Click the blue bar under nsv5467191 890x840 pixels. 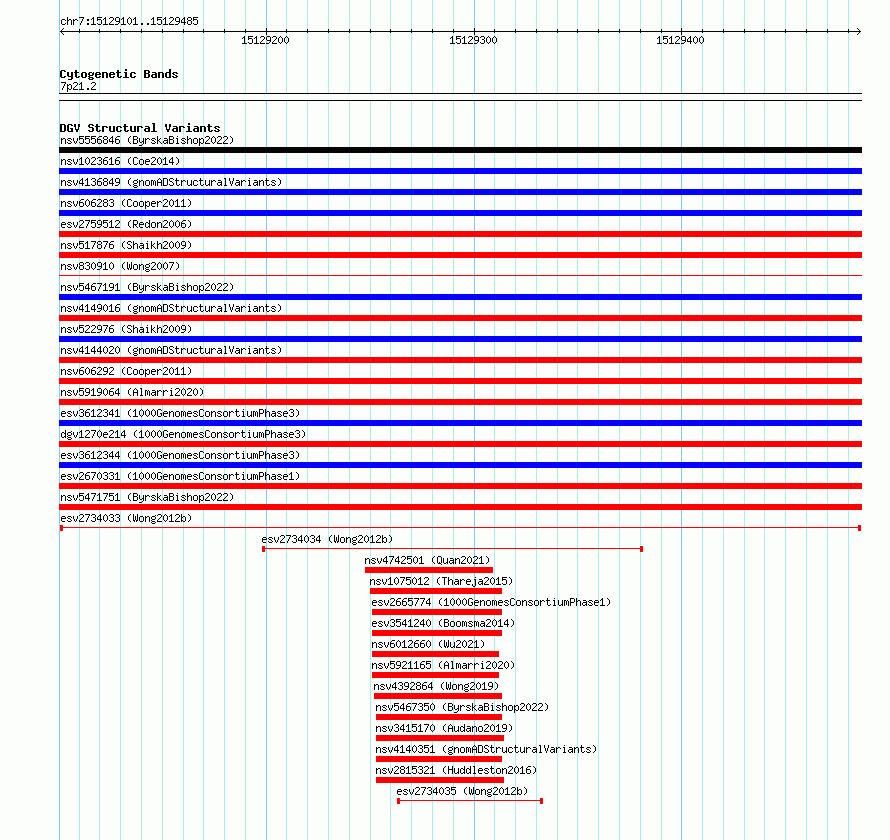tap(460, 297)
